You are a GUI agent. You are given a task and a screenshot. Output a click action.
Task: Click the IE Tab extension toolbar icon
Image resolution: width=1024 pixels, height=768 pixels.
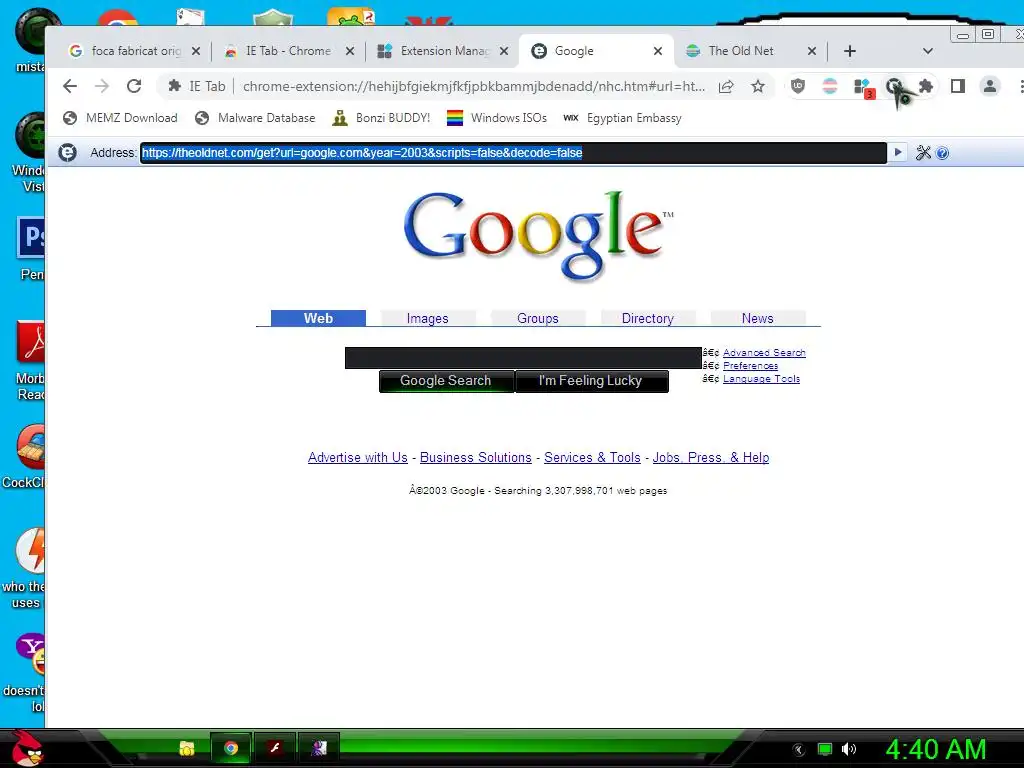(x=894, y=86)
